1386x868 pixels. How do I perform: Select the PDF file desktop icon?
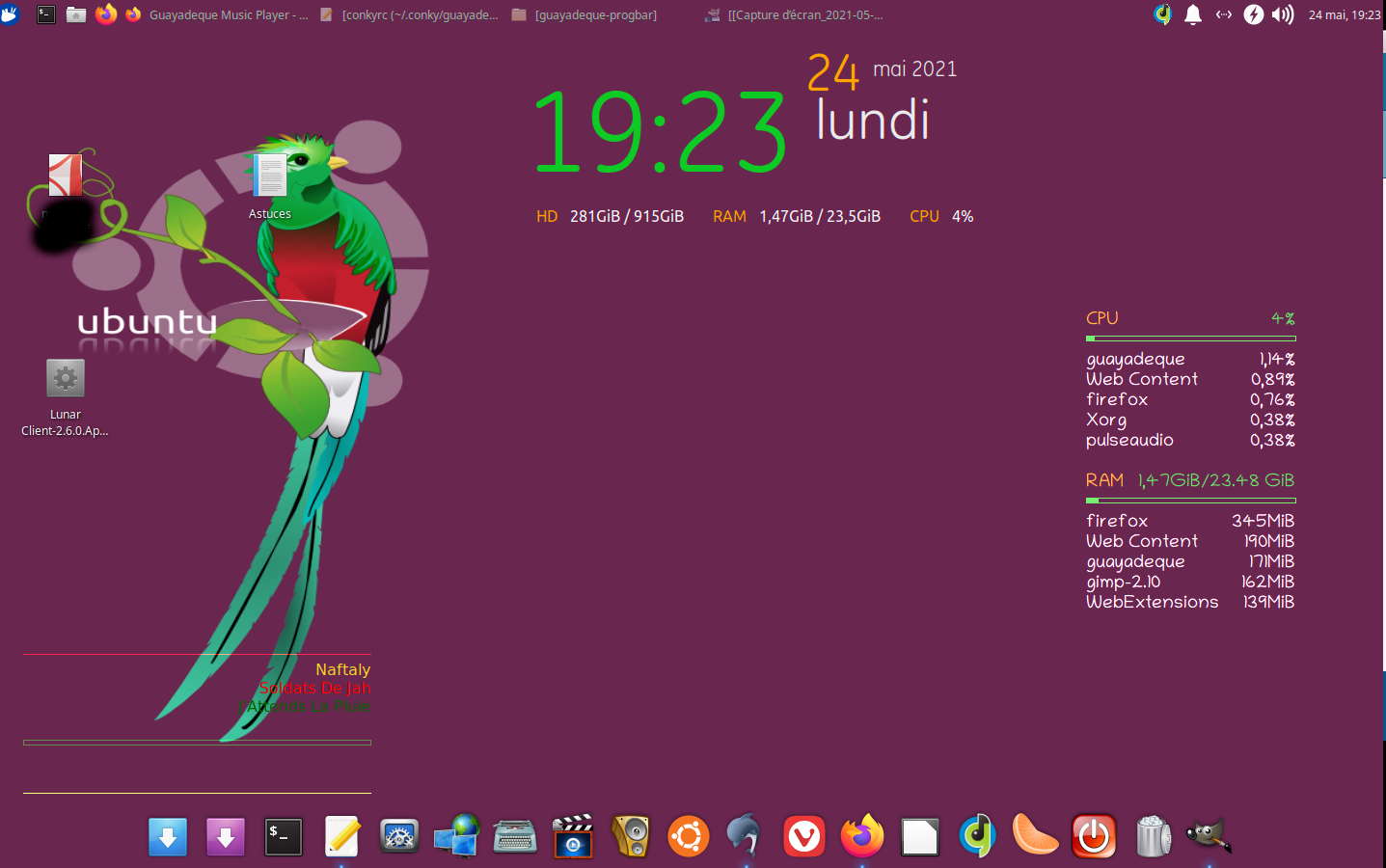66,176
